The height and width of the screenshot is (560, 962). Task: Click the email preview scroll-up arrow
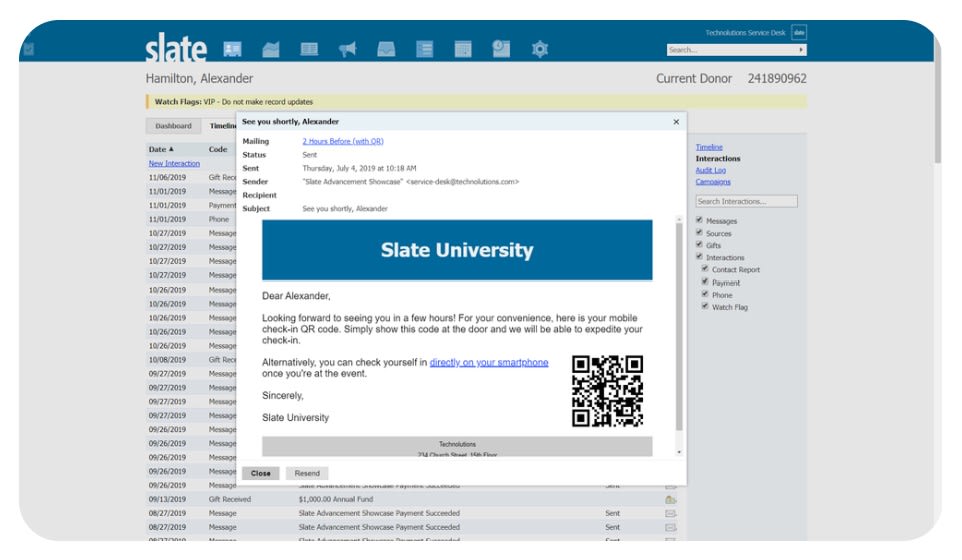point(679,219)
